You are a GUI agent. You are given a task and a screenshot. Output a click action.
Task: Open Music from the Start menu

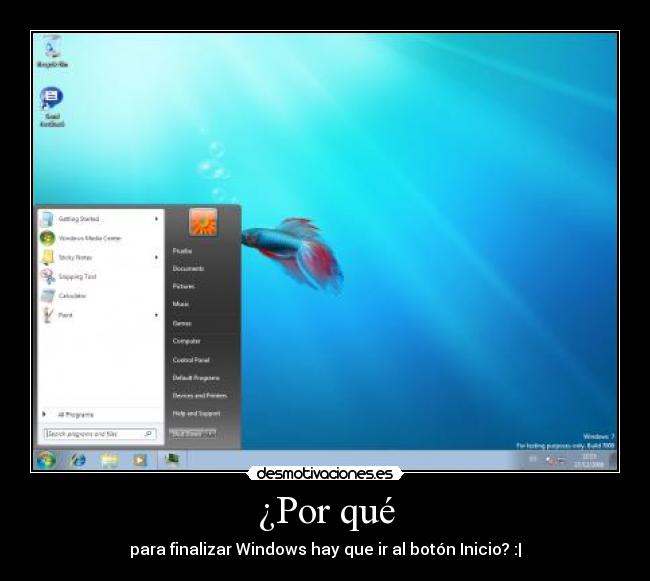180,304
